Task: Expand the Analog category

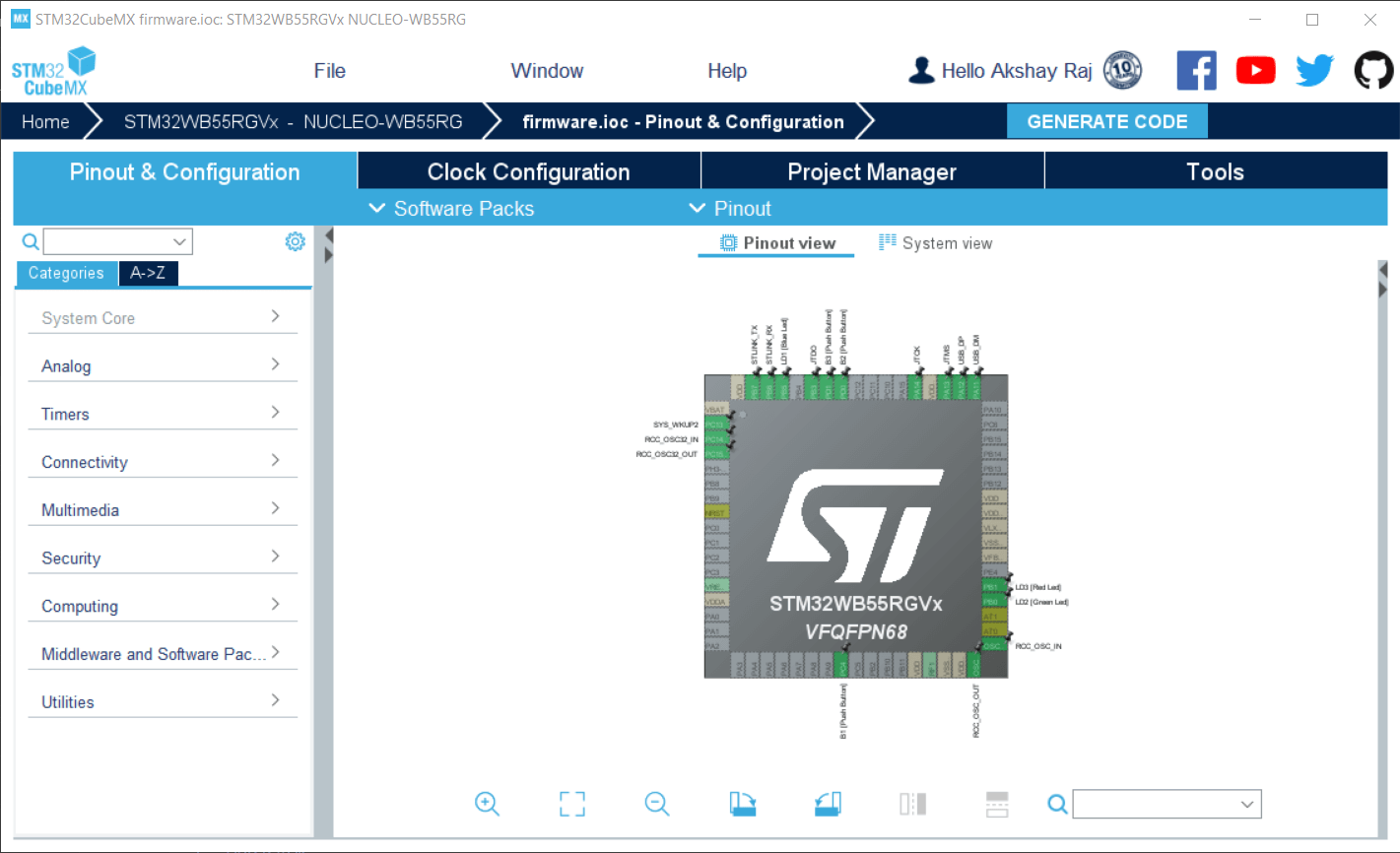Action: tap(163, 365)
